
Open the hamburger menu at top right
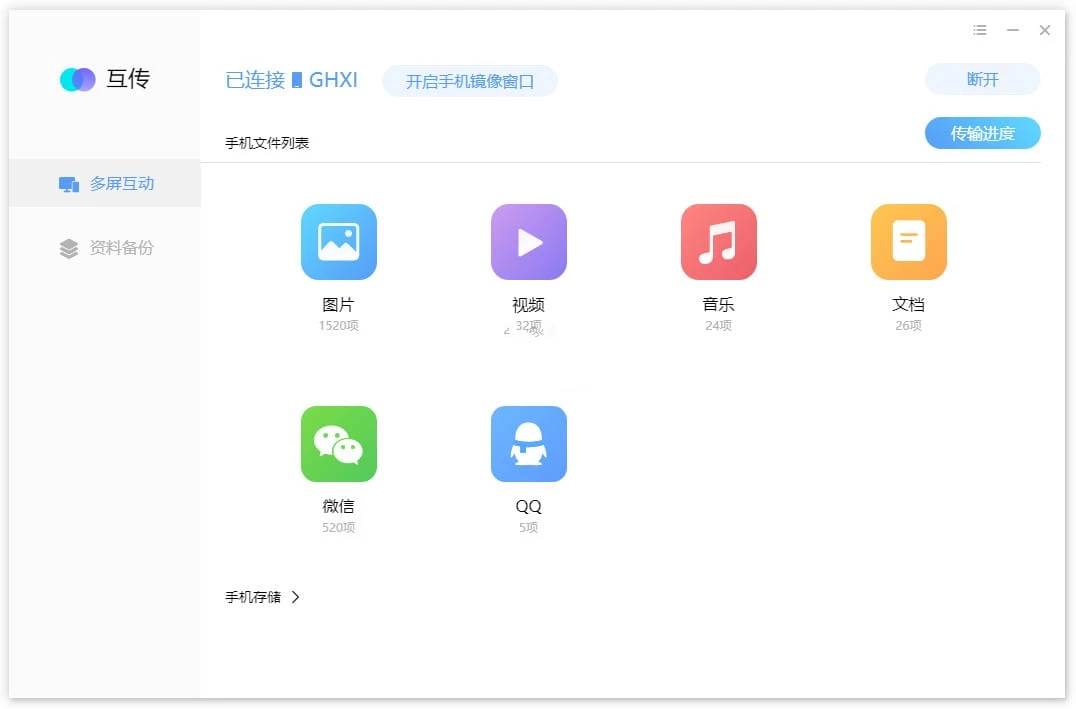979,30
